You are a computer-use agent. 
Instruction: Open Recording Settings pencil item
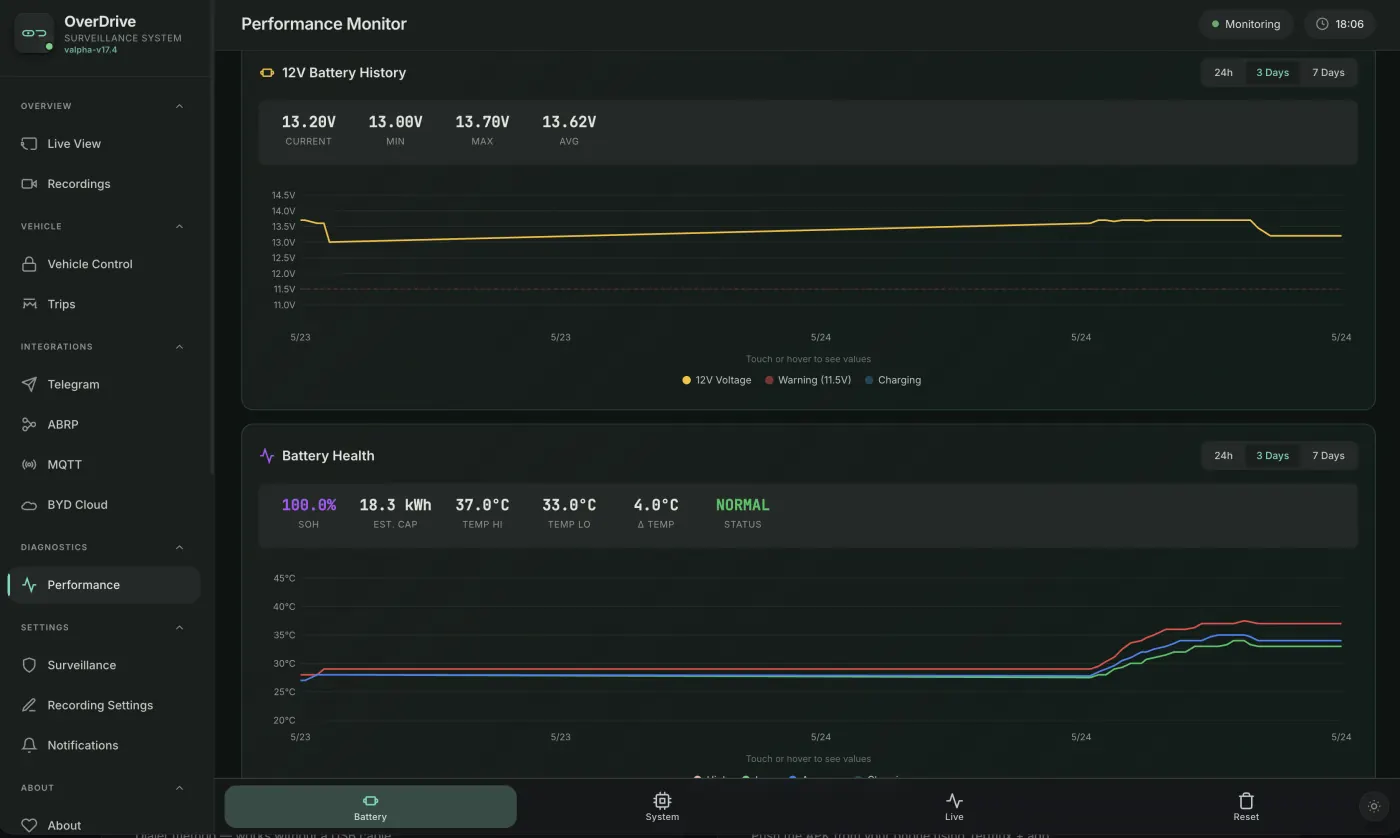point(104,705)
